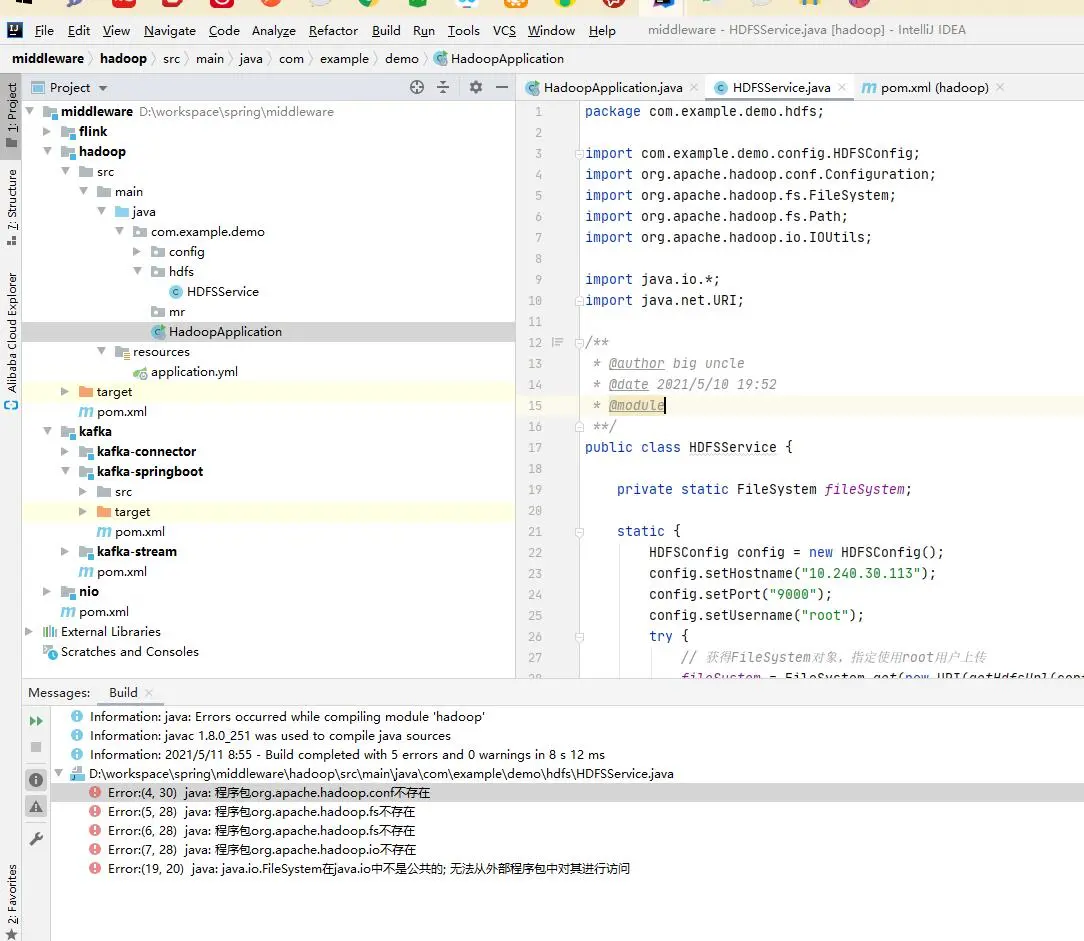Screen dimensions: 1084x941
Task: Rerun the build with green arrows icon
Action: 36,721
